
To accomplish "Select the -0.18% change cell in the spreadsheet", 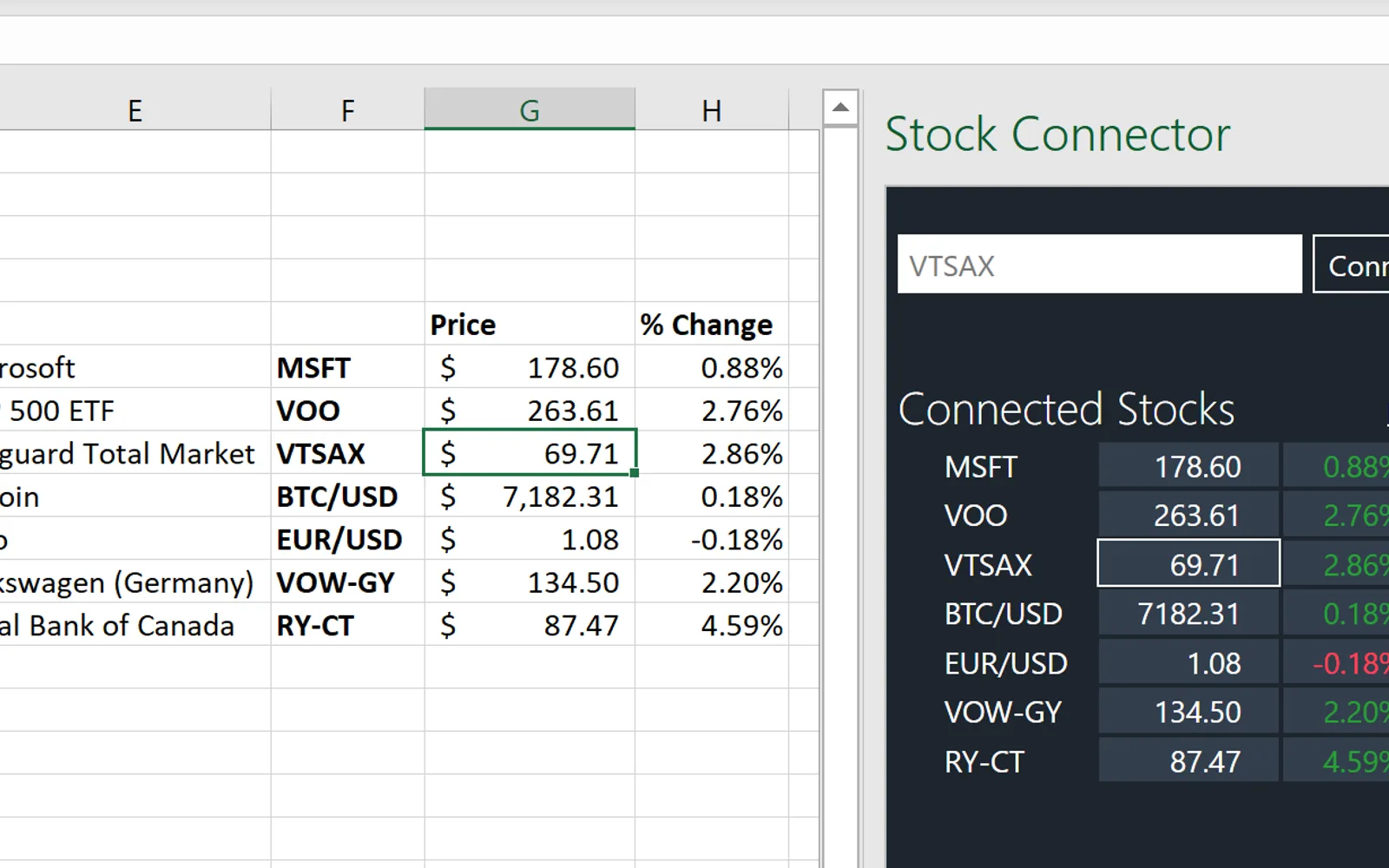I will click(x=712, y=539).
